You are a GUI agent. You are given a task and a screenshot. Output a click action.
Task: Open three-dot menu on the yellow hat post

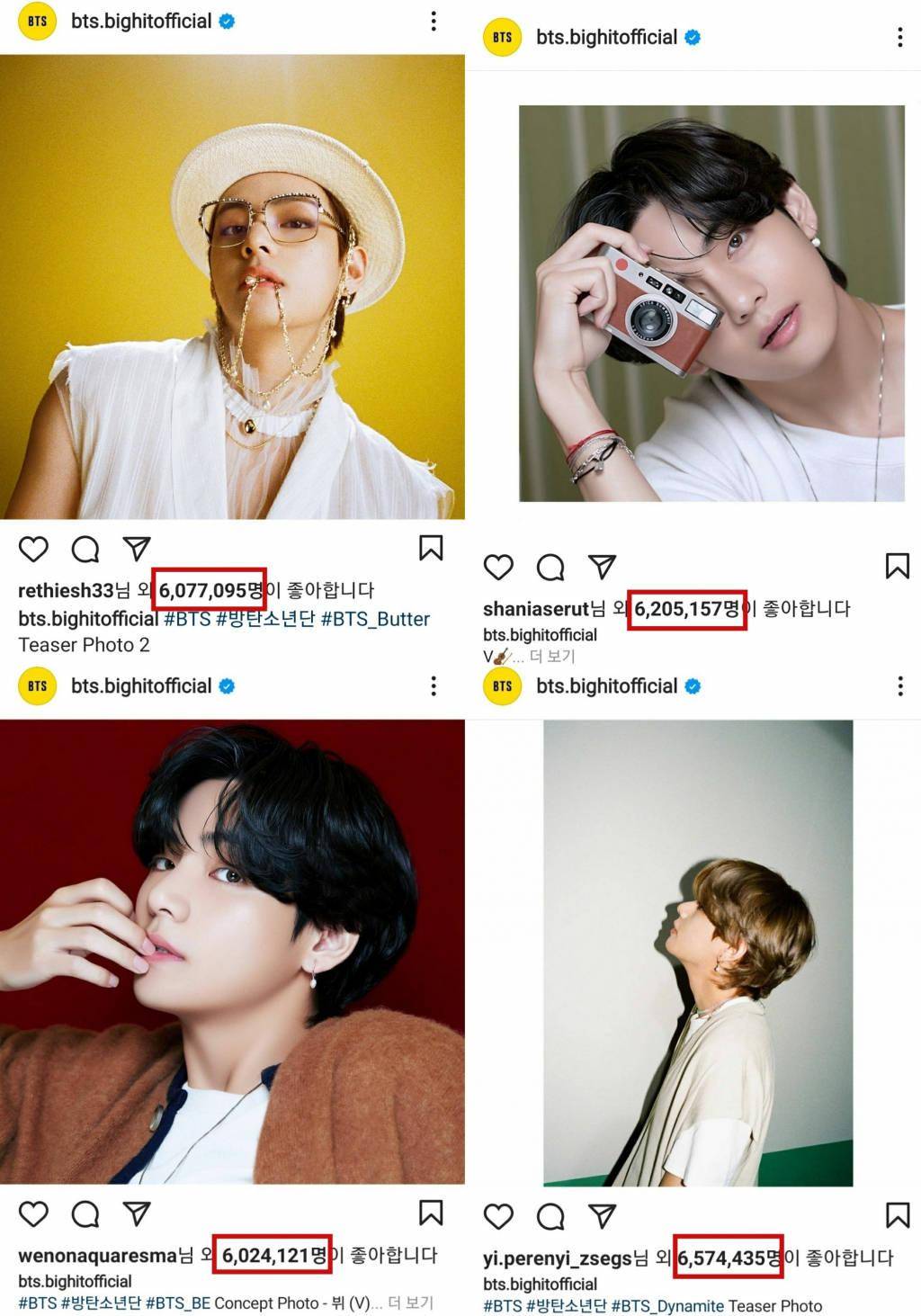pyautogui.click(x=434, y=21)
